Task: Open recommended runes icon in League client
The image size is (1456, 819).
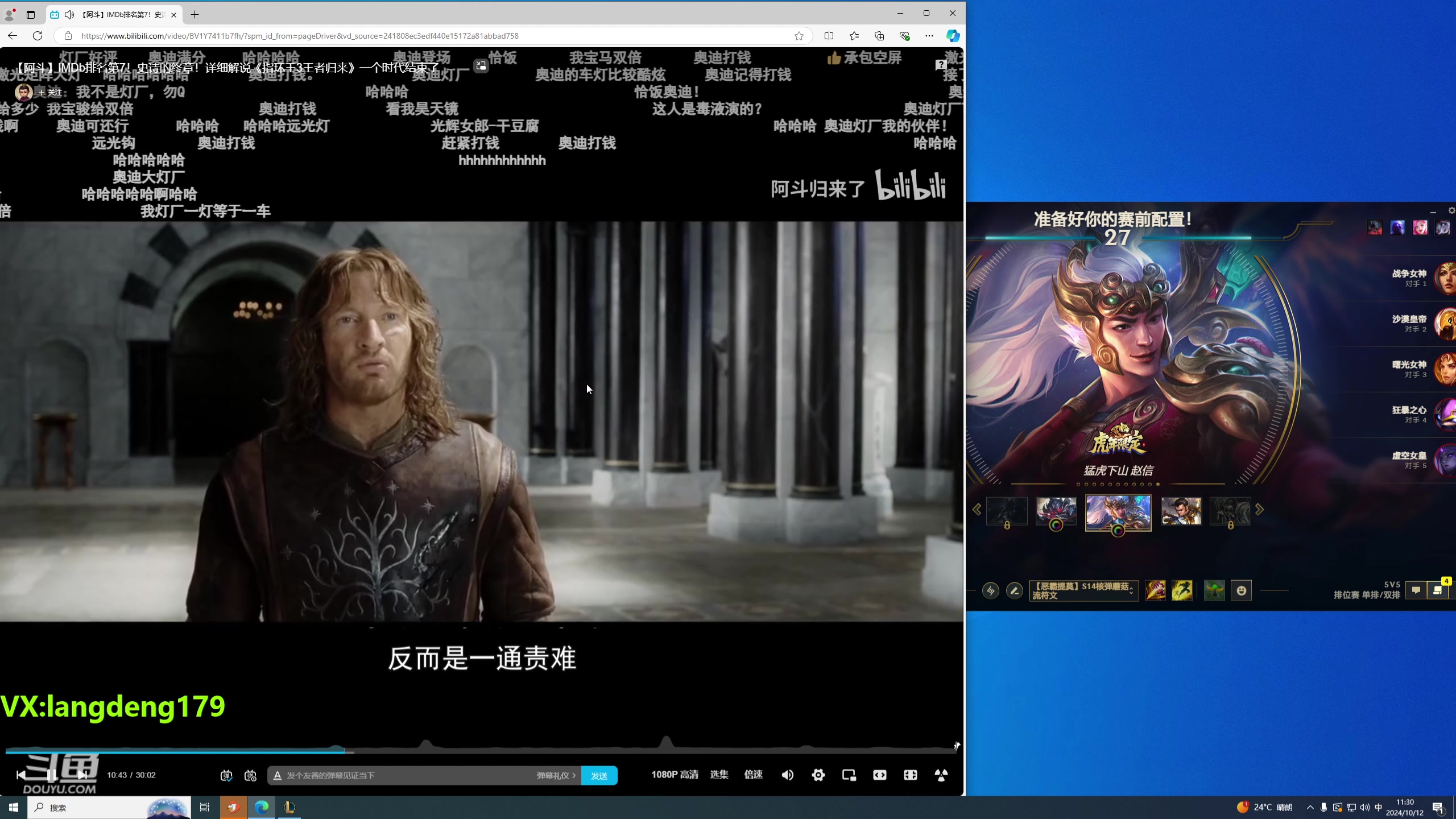Action: 991,591
